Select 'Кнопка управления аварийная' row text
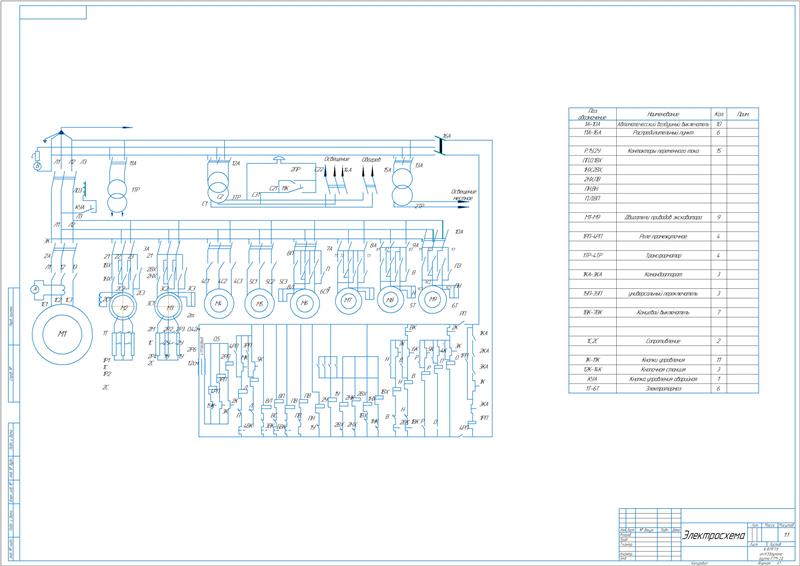800x566 pixels. point(663,379)
